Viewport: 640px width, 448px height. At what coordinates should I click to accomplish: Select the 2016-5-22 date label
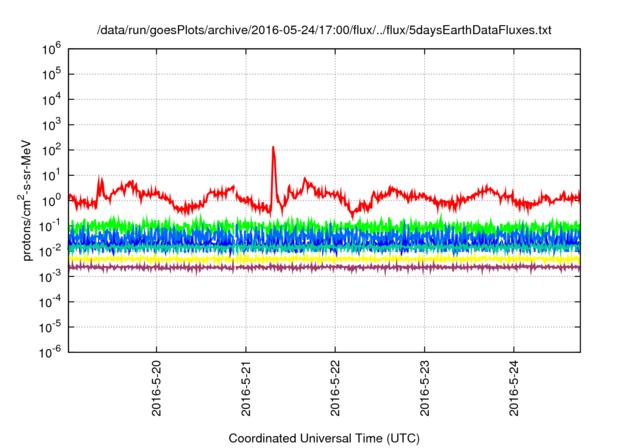[x=335, y=388]
